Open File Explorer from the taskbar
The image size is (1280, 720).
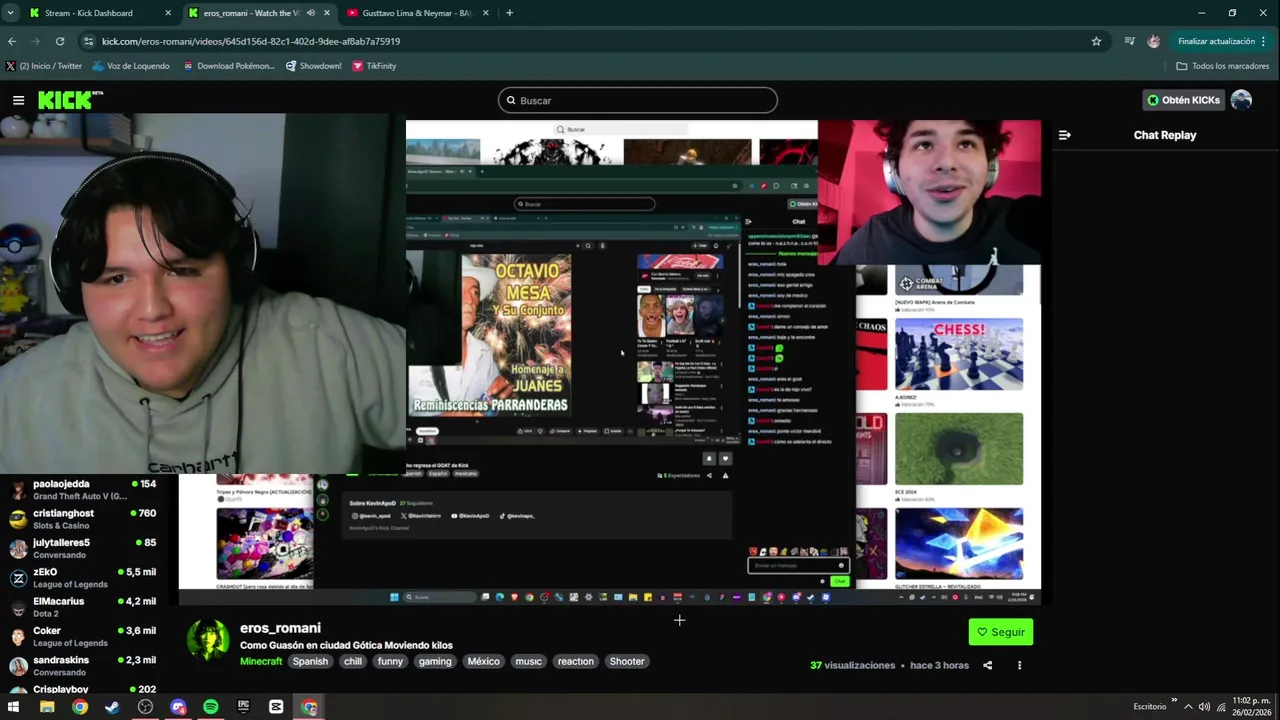(47, 707)
